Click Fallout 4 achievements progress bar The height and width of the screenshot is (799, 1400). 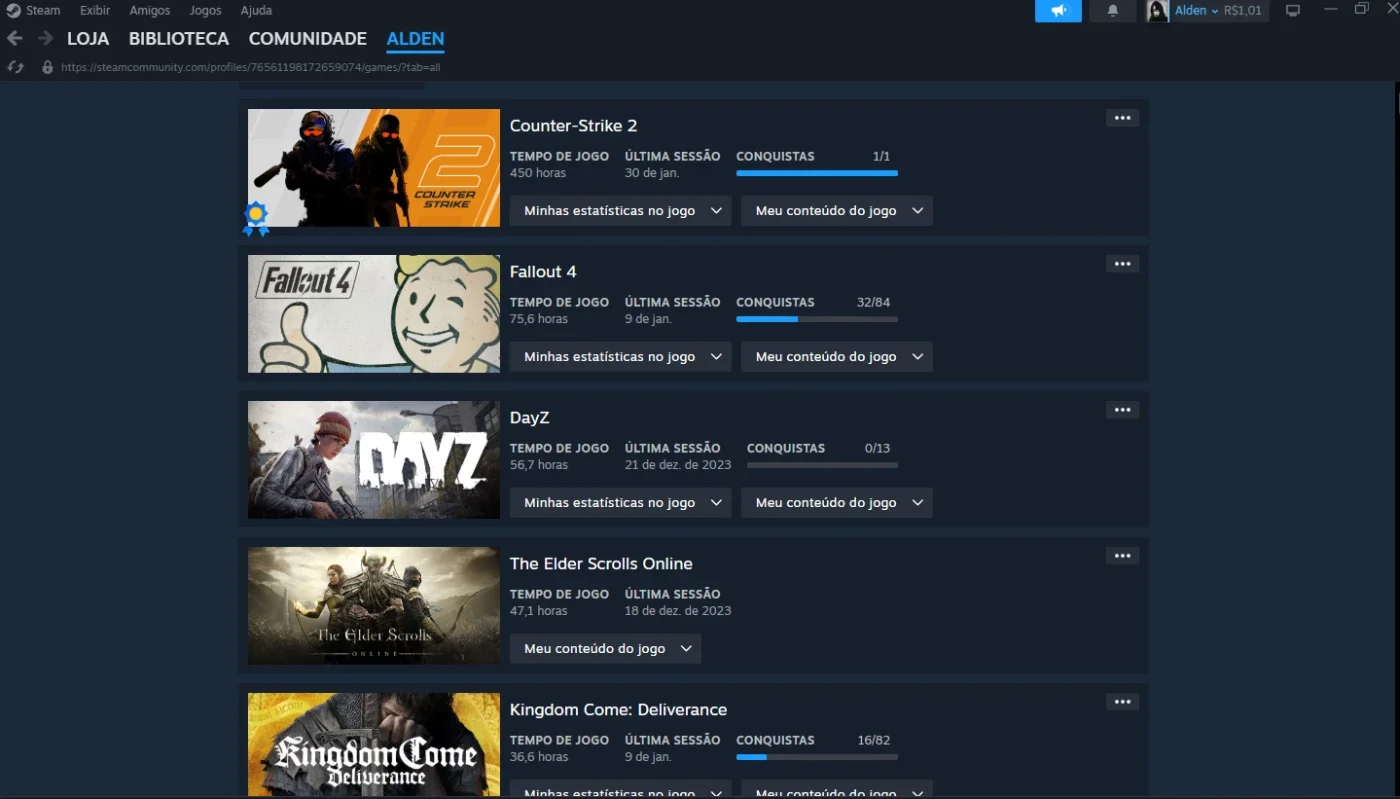coord(817,319)
